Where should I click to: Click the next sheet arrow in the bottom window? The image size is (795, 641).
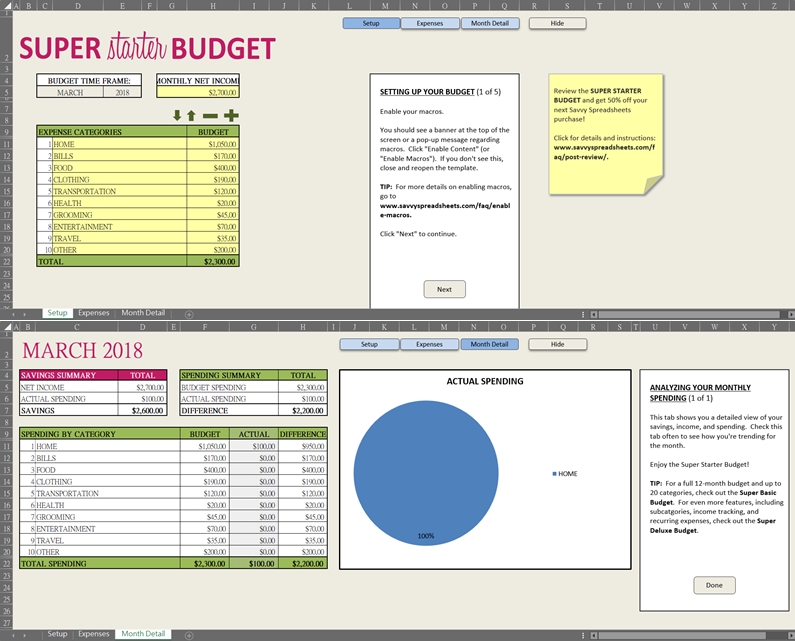pos(24,635)
